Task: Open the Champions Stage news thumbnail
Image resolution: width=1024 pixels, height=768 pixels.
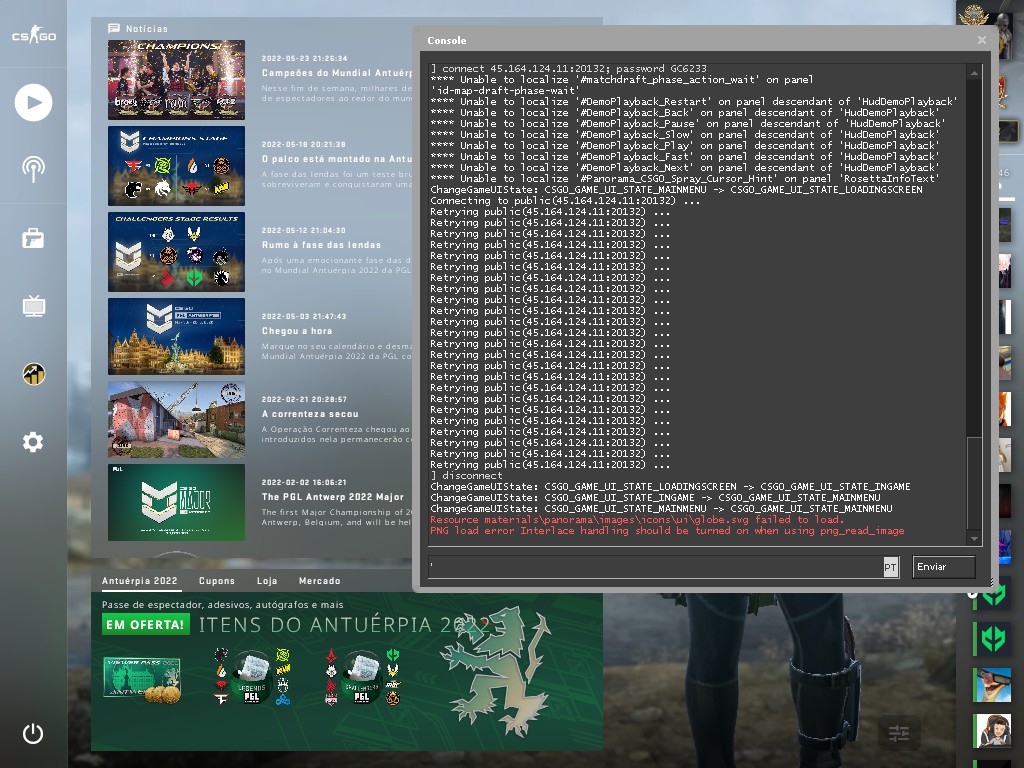Action: click(x=176, y=166)
